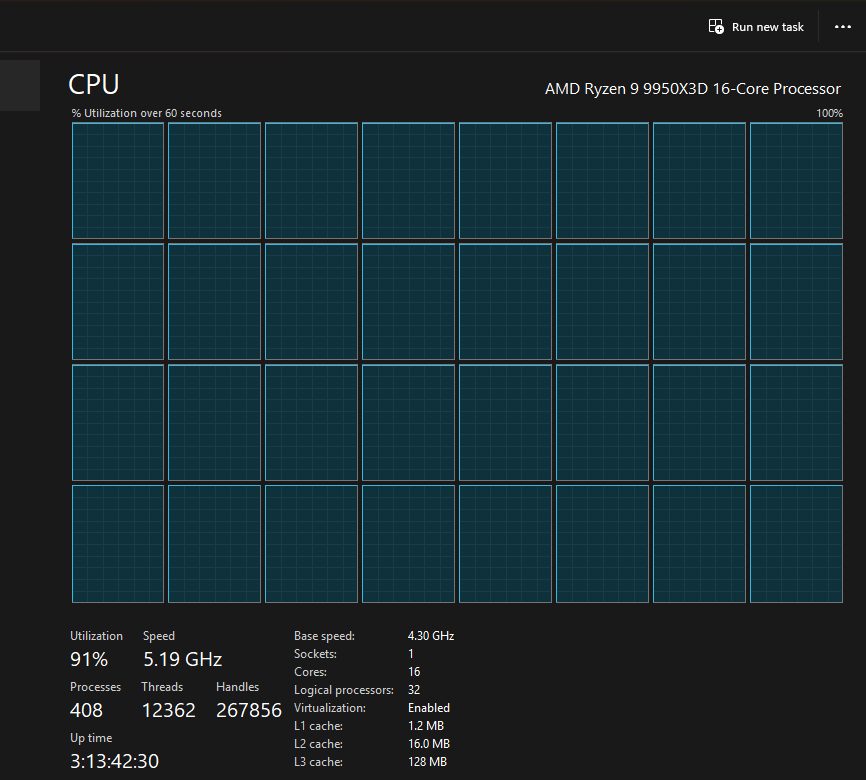The height and width of the screenshot is (780, 866).
Task: Click the Run new task icon
Action: pyautogui.click(x=716, y=27)
